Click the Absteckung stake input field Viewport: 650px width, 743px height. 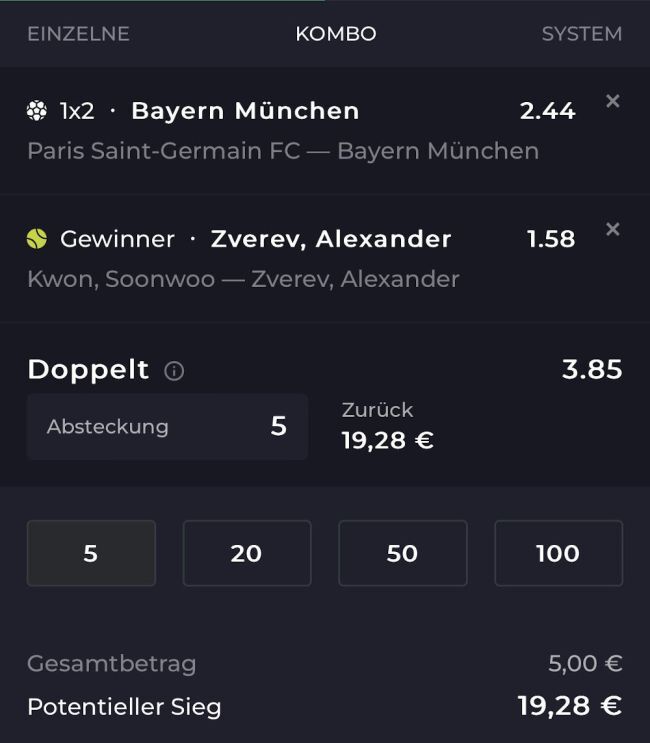[167, 426]
